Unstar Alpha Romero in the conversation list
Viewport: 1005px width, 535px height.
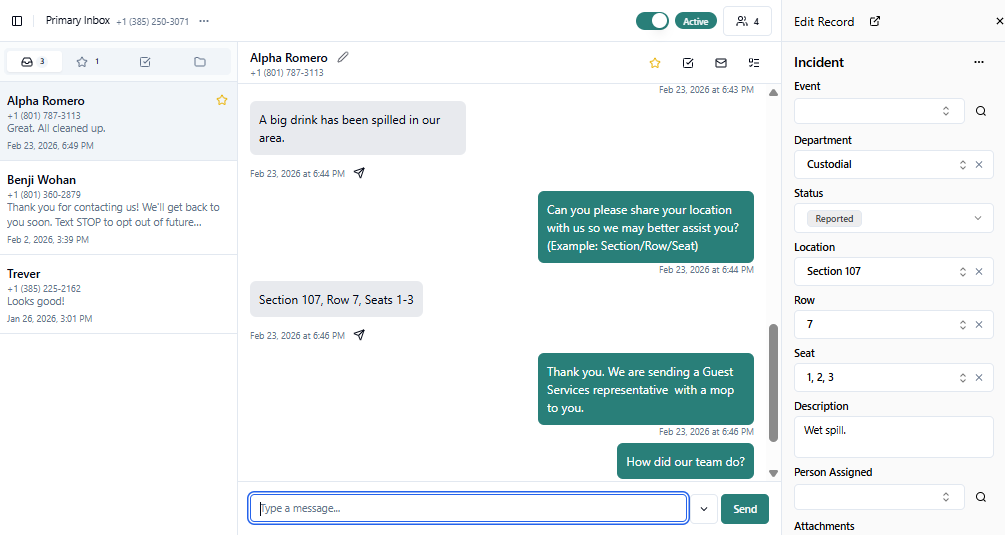[222, 100]
